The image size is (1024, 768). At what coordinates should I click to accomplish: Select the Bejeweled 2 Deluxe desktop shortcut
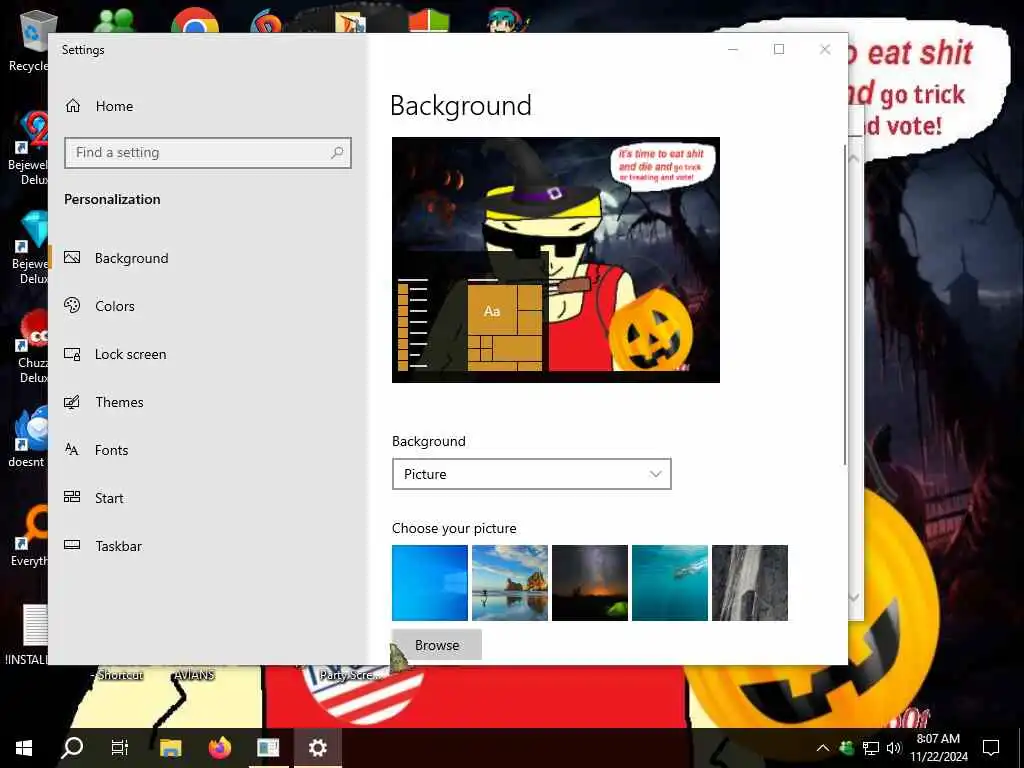tap(26, 148)
